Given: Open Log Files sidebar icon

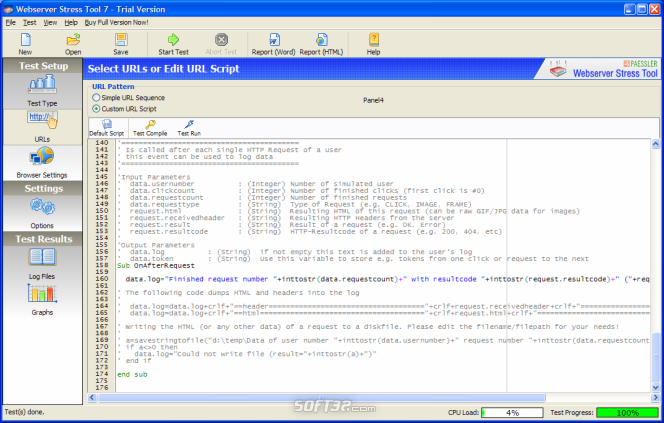Looking at the screenshot, I should tap(42, 257).
